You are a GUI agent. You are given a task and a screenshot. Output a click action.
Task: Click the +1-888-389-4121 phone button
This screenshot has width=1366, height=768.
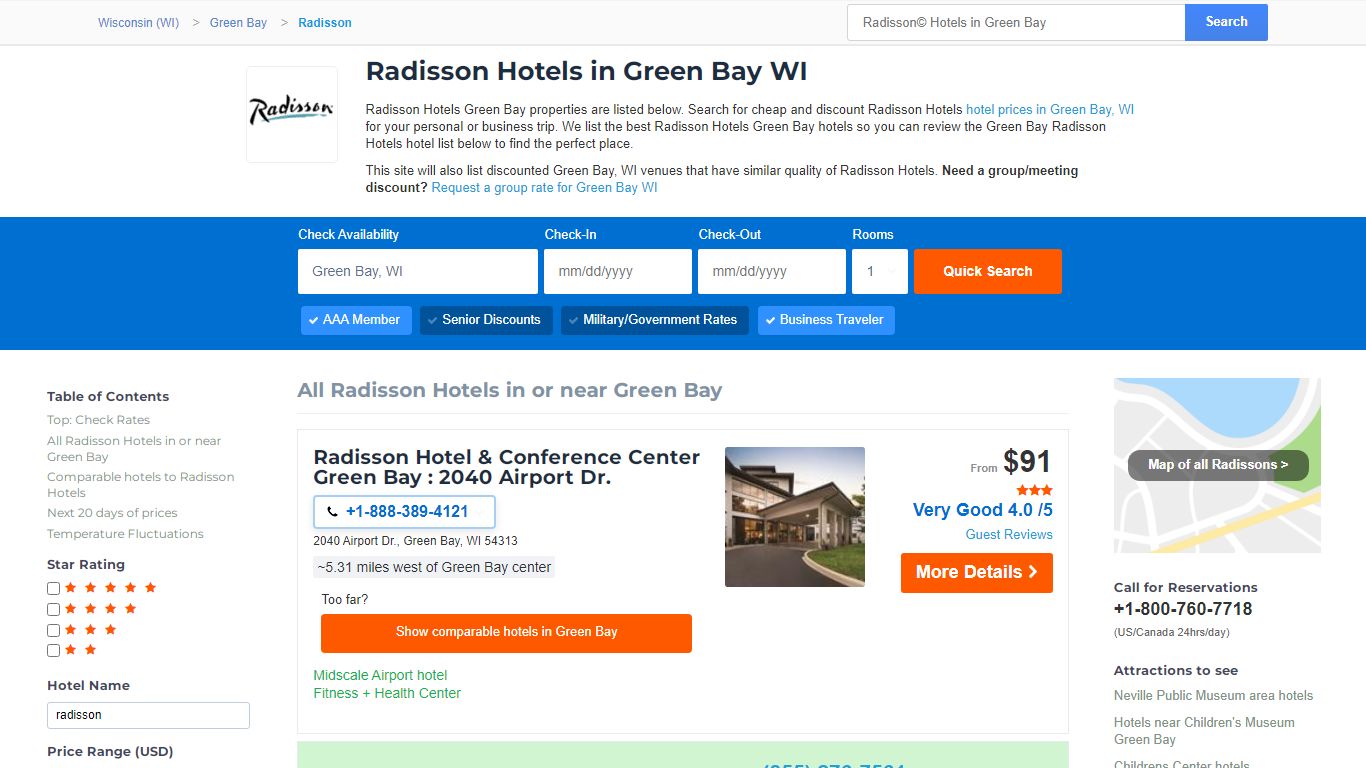pos(404,512)
